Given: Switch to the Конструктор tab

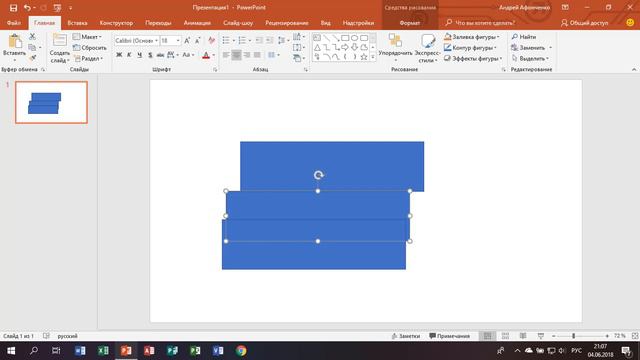Looking at the screenshot, I should [x=116, y=23].
